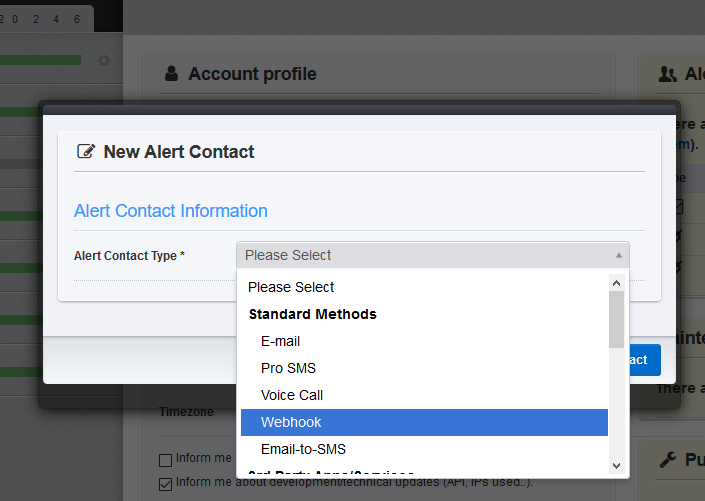Pick the Pro SMS option
The image size is (705, 501).
point(288,368)
